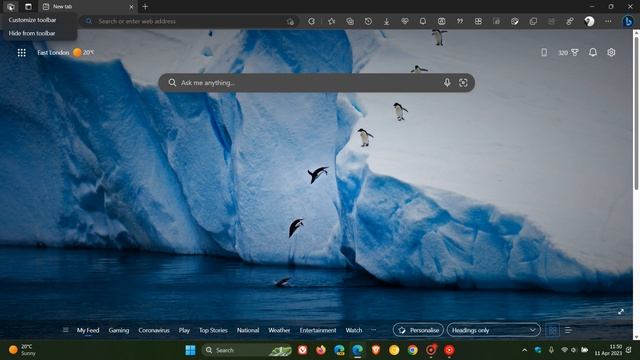This screenshot has width=640, height=360.
Task: Open the Favorites star icon
Action: pos(331,21)
